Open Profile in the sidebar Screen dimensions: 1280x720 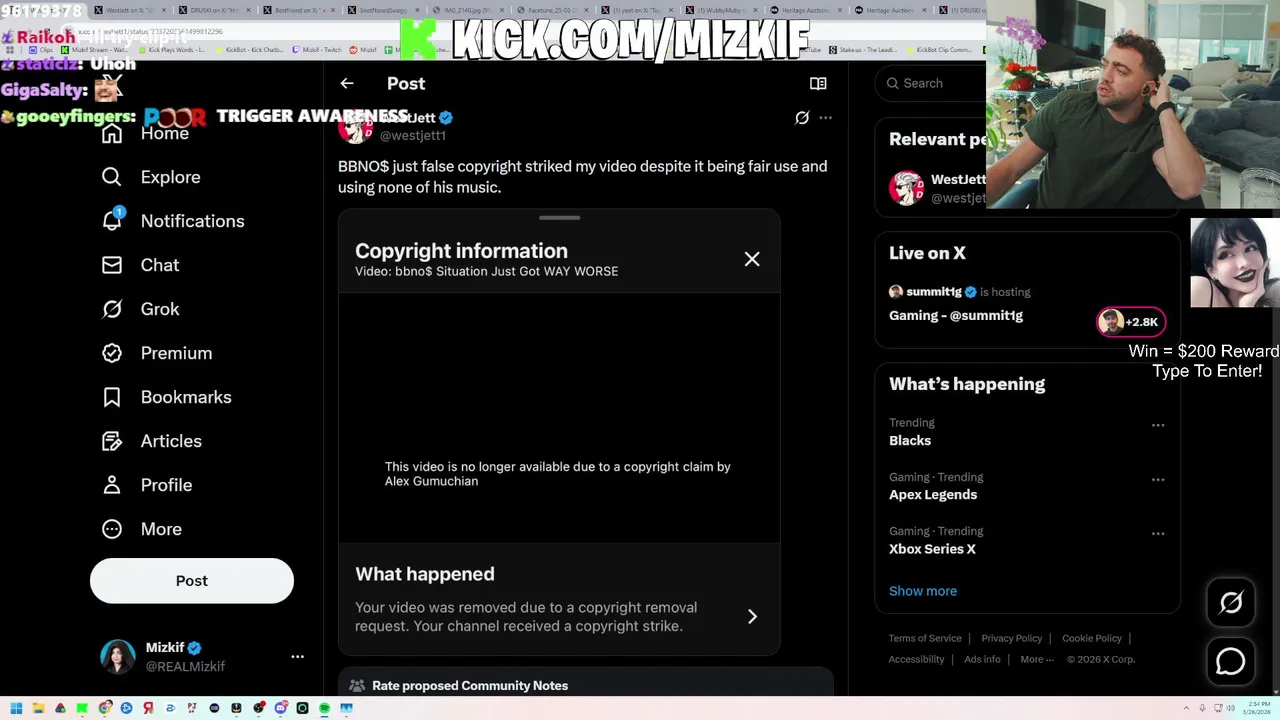click(146, 485)
